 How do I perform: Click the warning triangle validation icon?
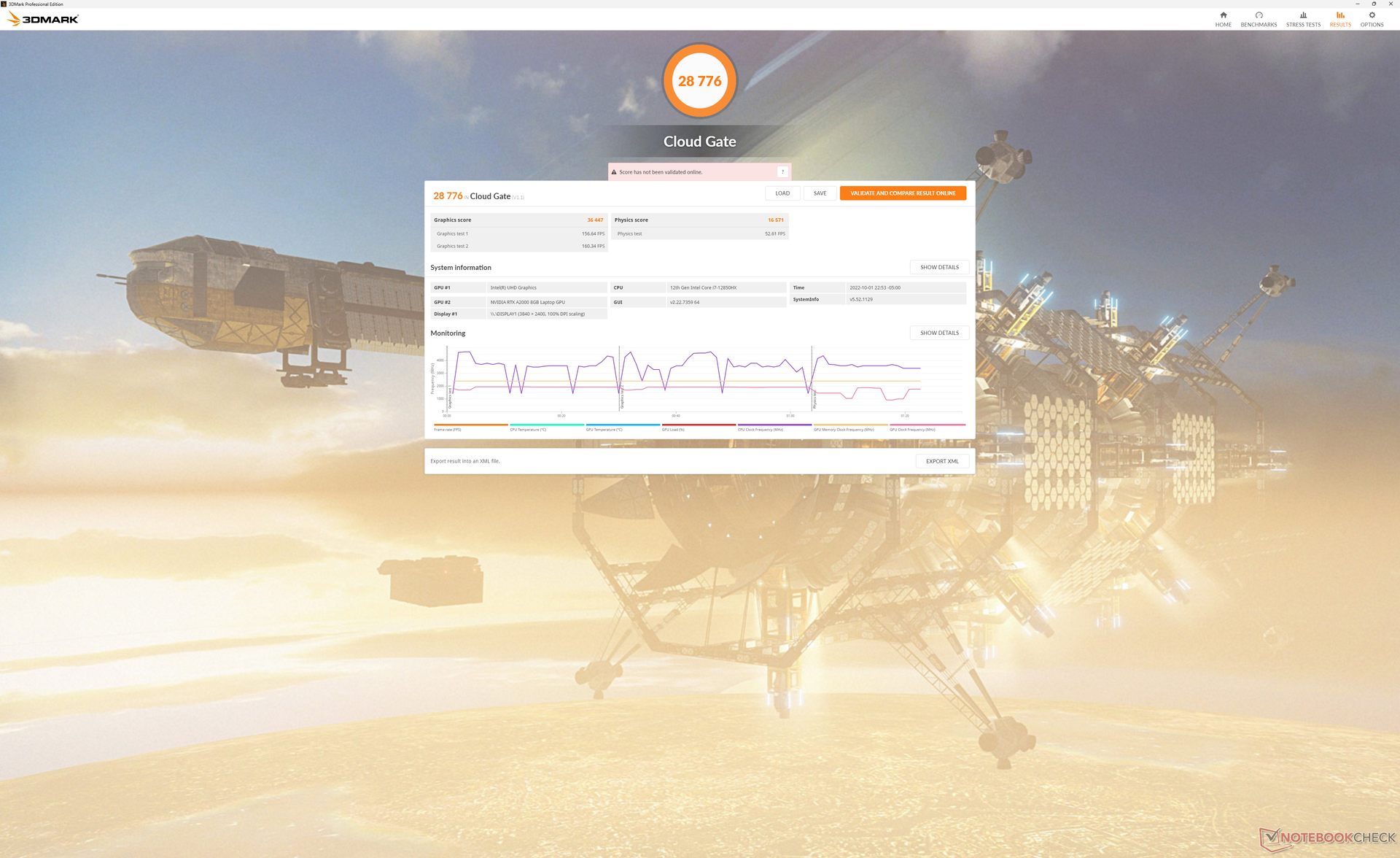[614, 172]
